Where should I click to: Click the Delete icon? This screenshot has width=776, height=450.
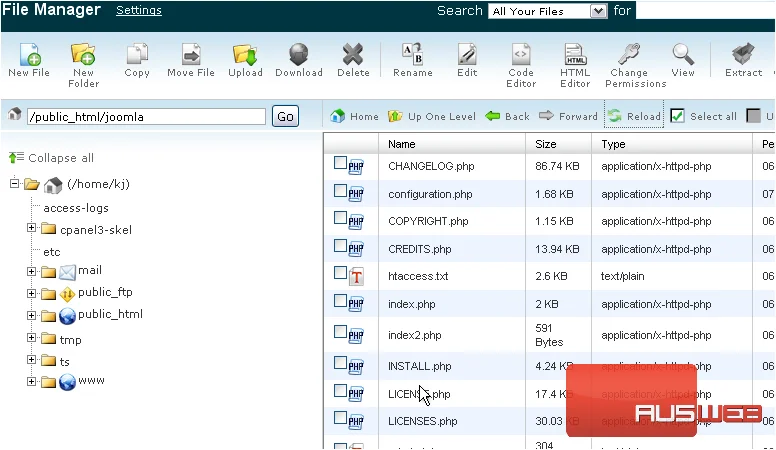[353, 54]
